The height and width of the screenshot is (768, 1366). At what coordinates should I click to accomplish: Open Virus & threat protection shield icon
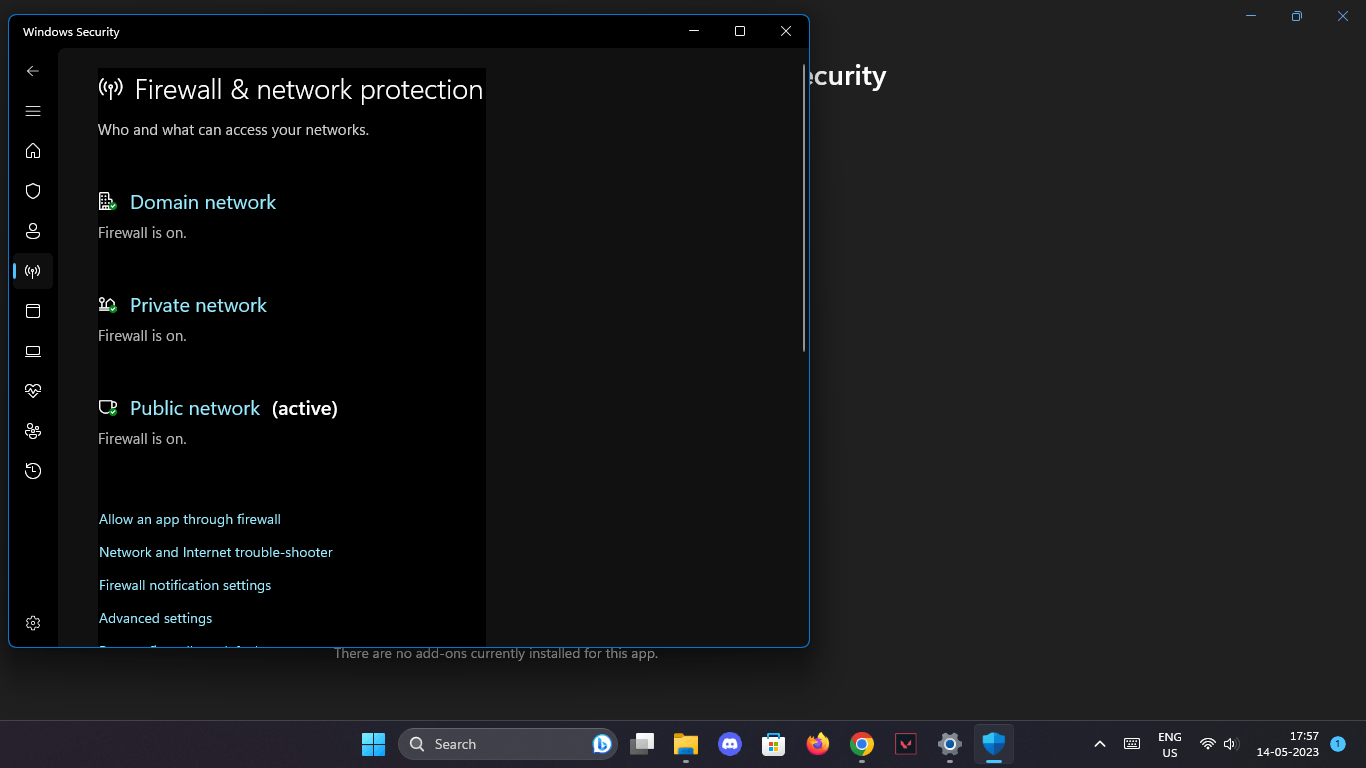[33, 191]
